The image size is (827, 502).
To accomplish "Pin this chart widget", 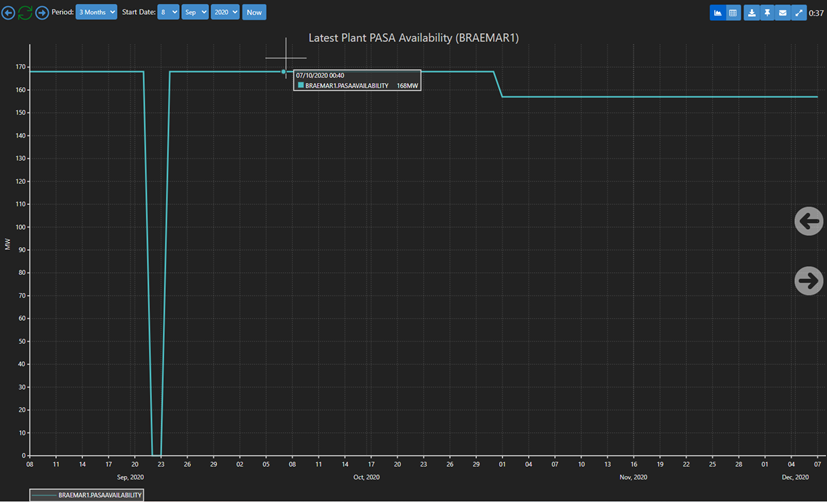I will 767,12.
